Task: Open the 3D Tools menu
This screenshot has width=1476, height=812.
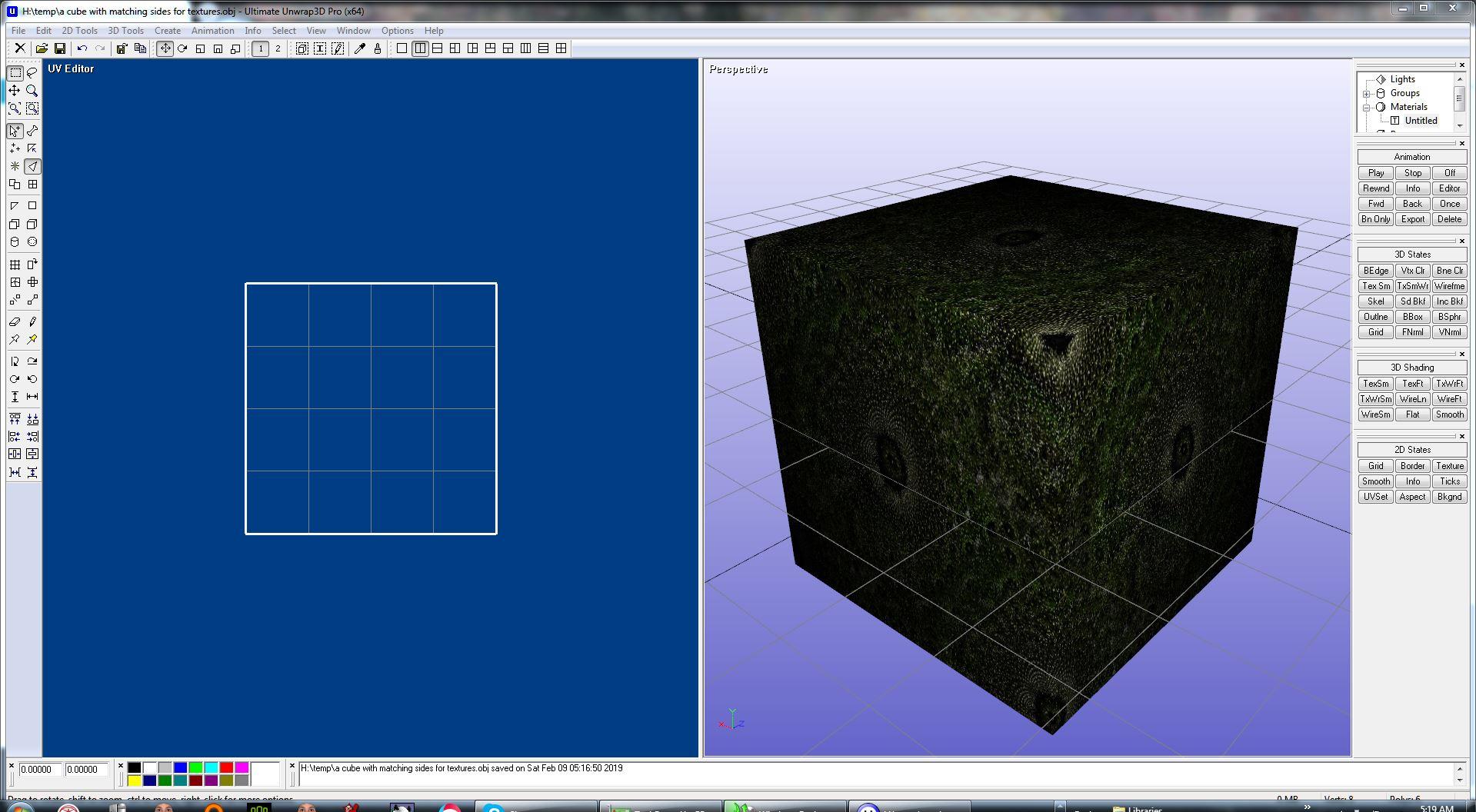Action: [x=125, y=31]
